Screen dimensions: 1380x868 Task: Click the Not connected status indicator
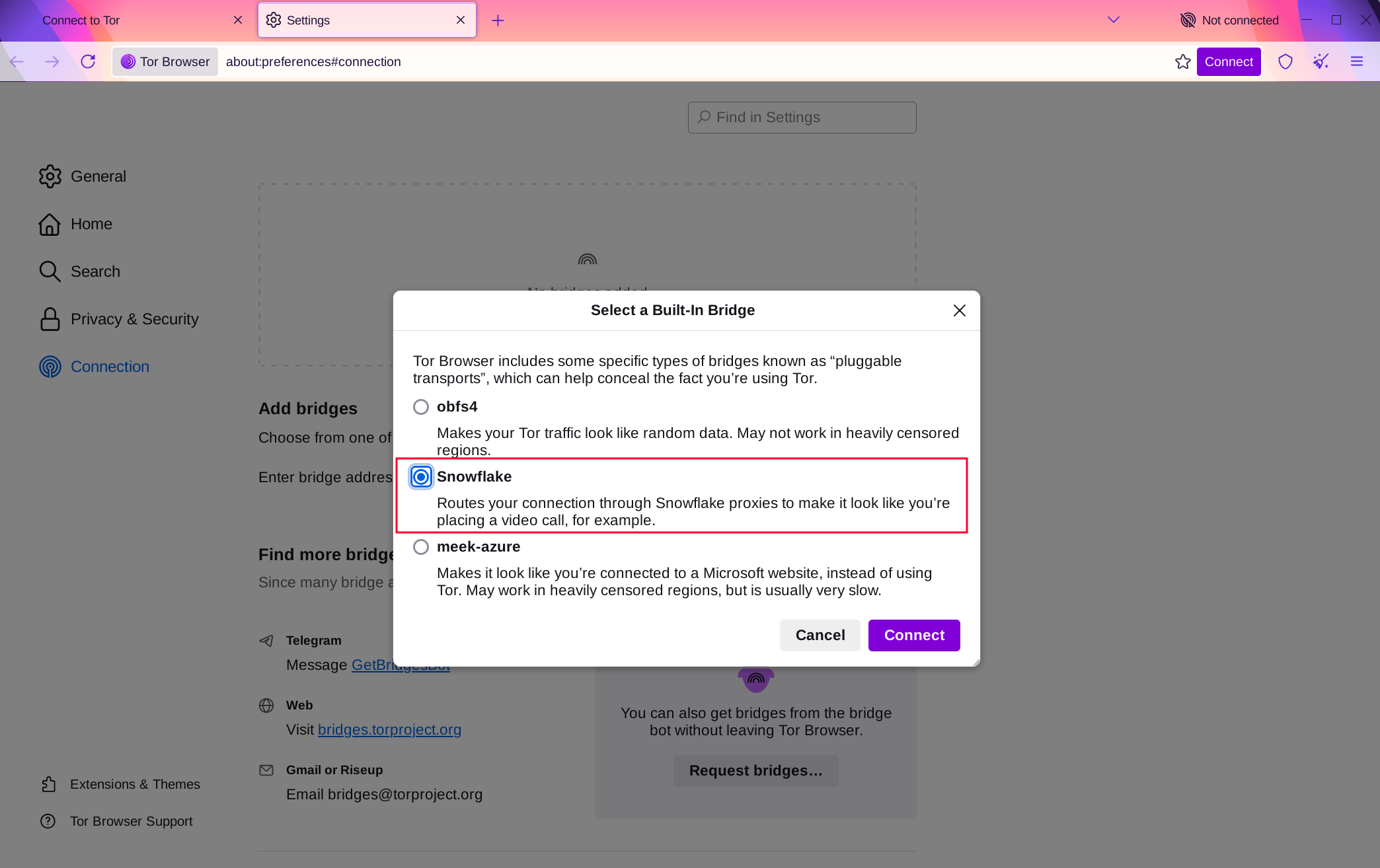click(1229, 20)
